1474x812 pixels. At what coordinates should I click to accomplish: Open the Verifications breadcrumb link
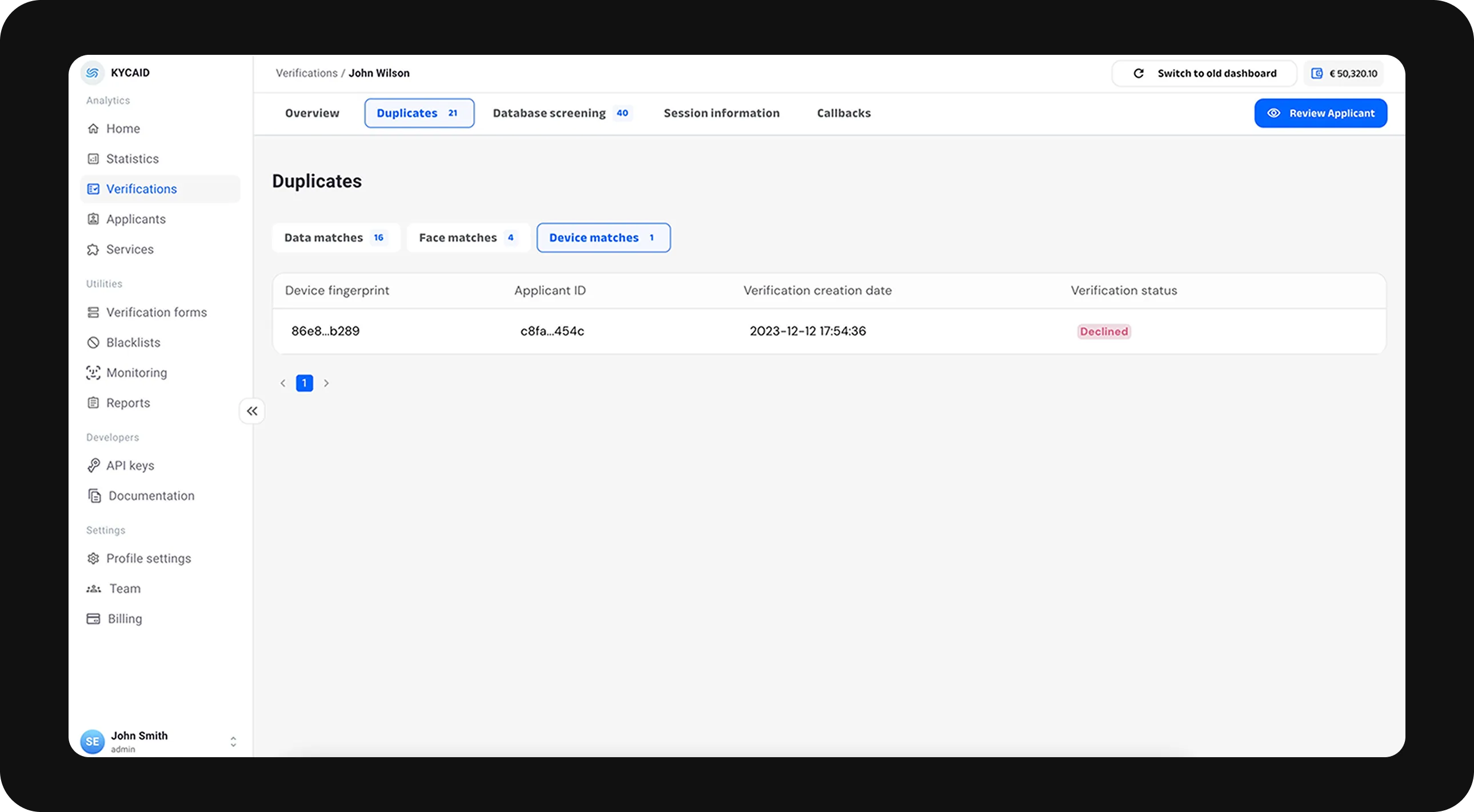click(307, 73)
